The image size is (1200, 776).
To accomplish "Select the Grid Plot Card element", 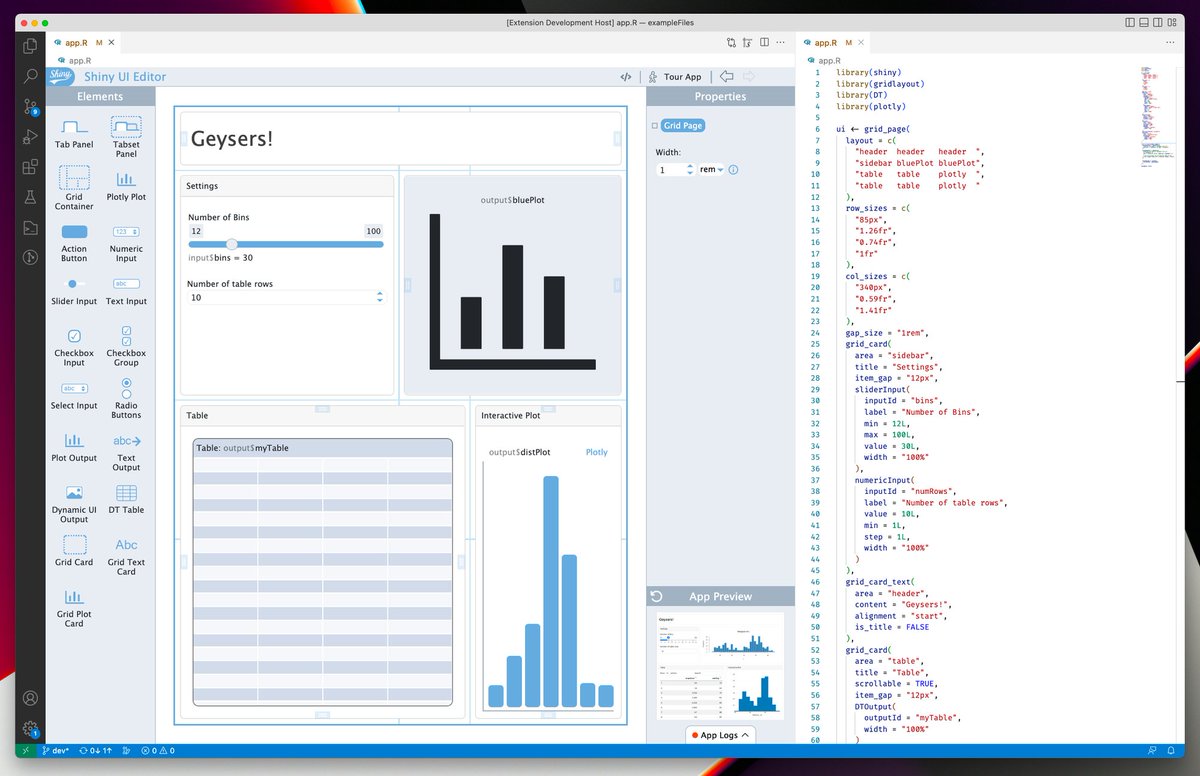I will point(74,607).
